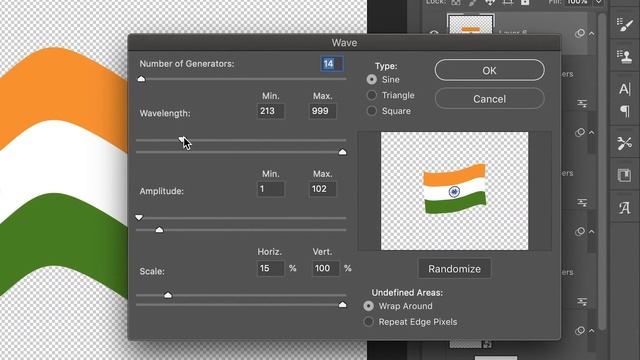Viewport: 640px width, 360px height.
Task: Click the Amplitude minimum slider handle
Action: click(x=139, y=218)
